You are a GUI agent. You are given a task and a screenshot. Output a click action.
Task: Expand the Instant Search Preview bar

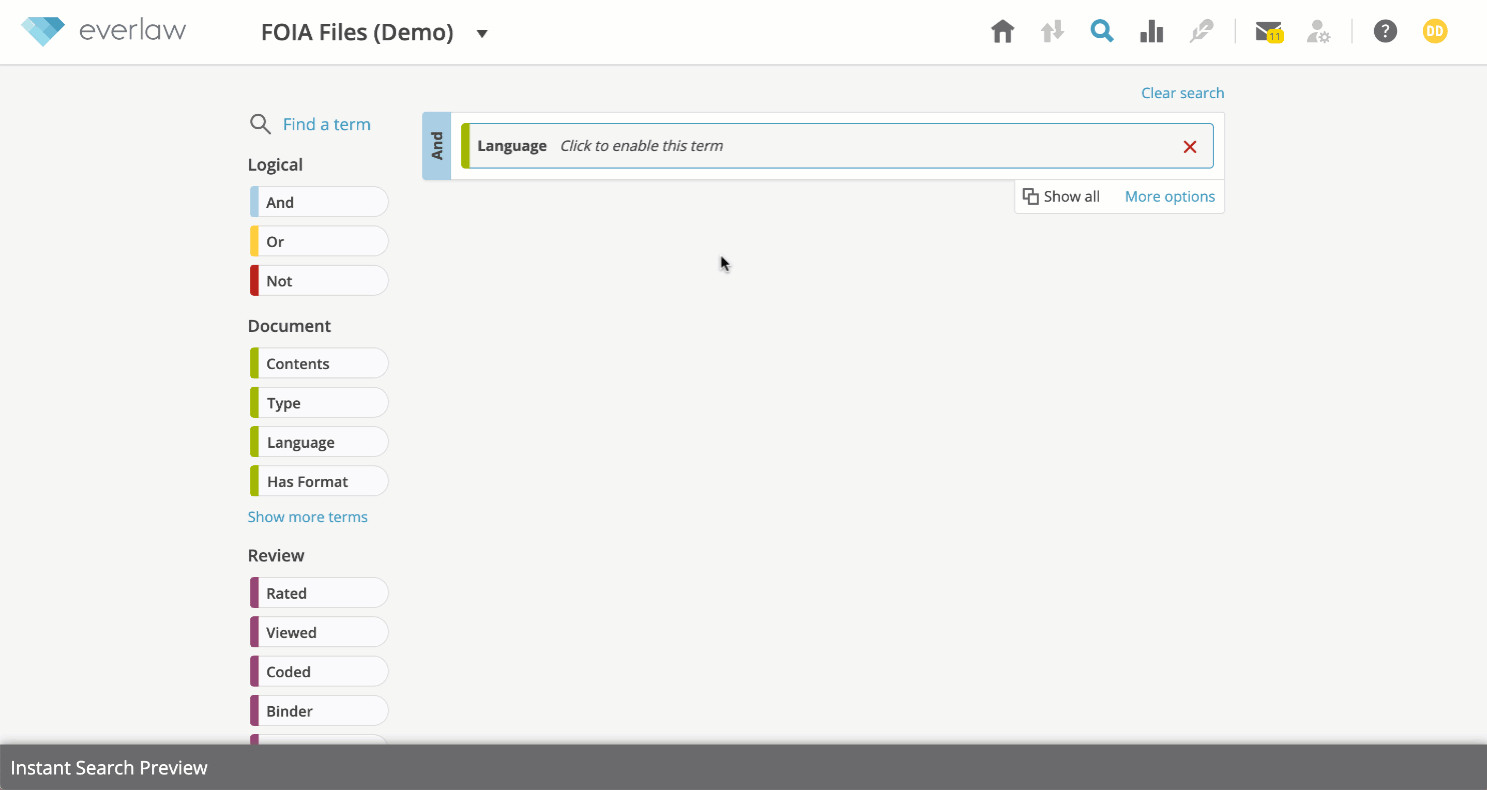[743, 768]
